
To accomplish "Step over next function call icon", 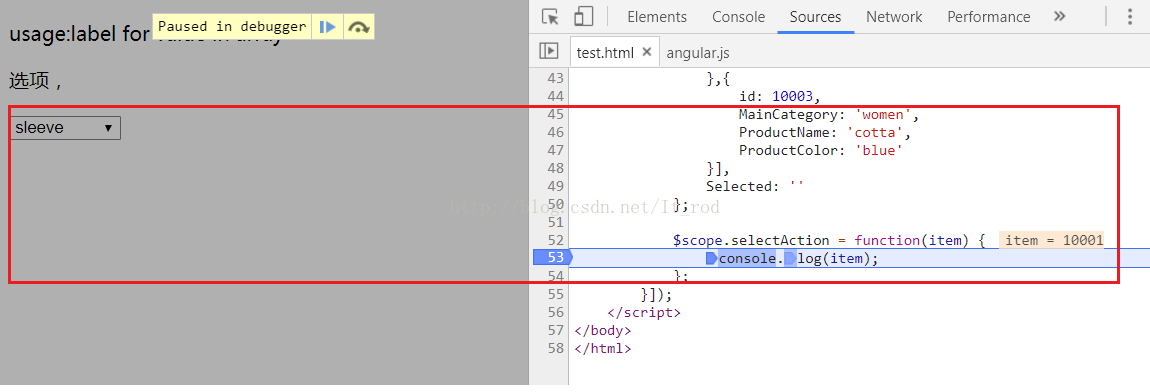I will coord(359,26).
